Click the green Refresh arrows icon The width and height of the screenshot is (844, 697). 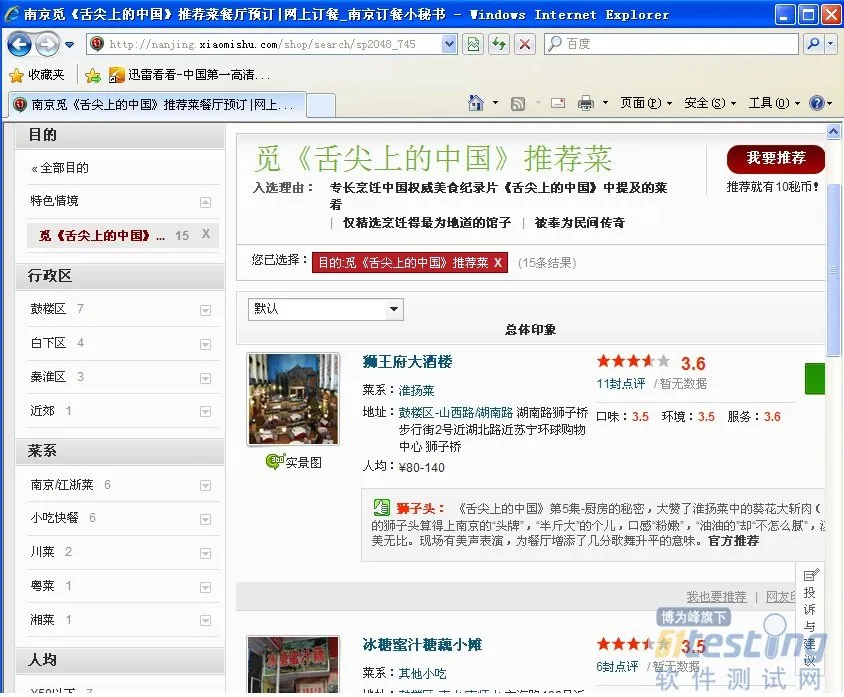[x=499, y=44]
